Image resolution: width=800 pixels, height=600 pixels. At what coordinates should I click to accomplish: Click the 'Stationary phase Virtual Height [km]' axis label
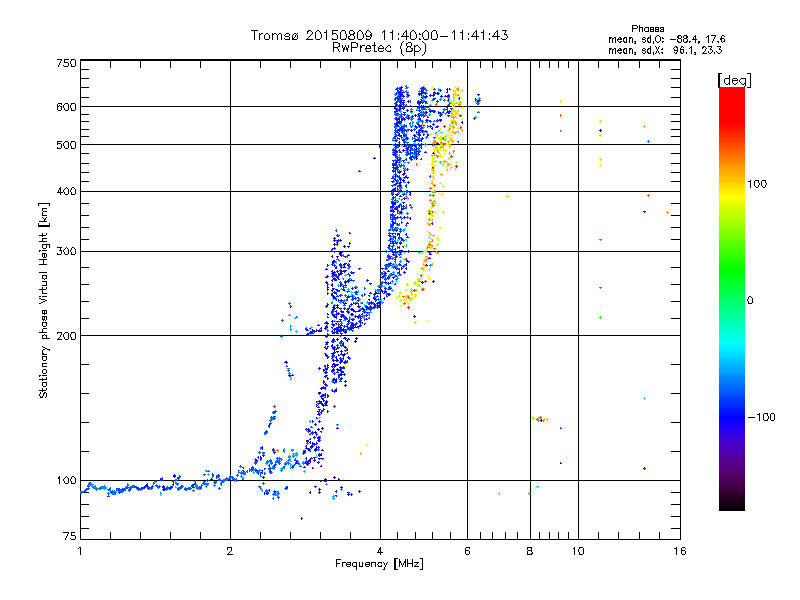[43, 300]
